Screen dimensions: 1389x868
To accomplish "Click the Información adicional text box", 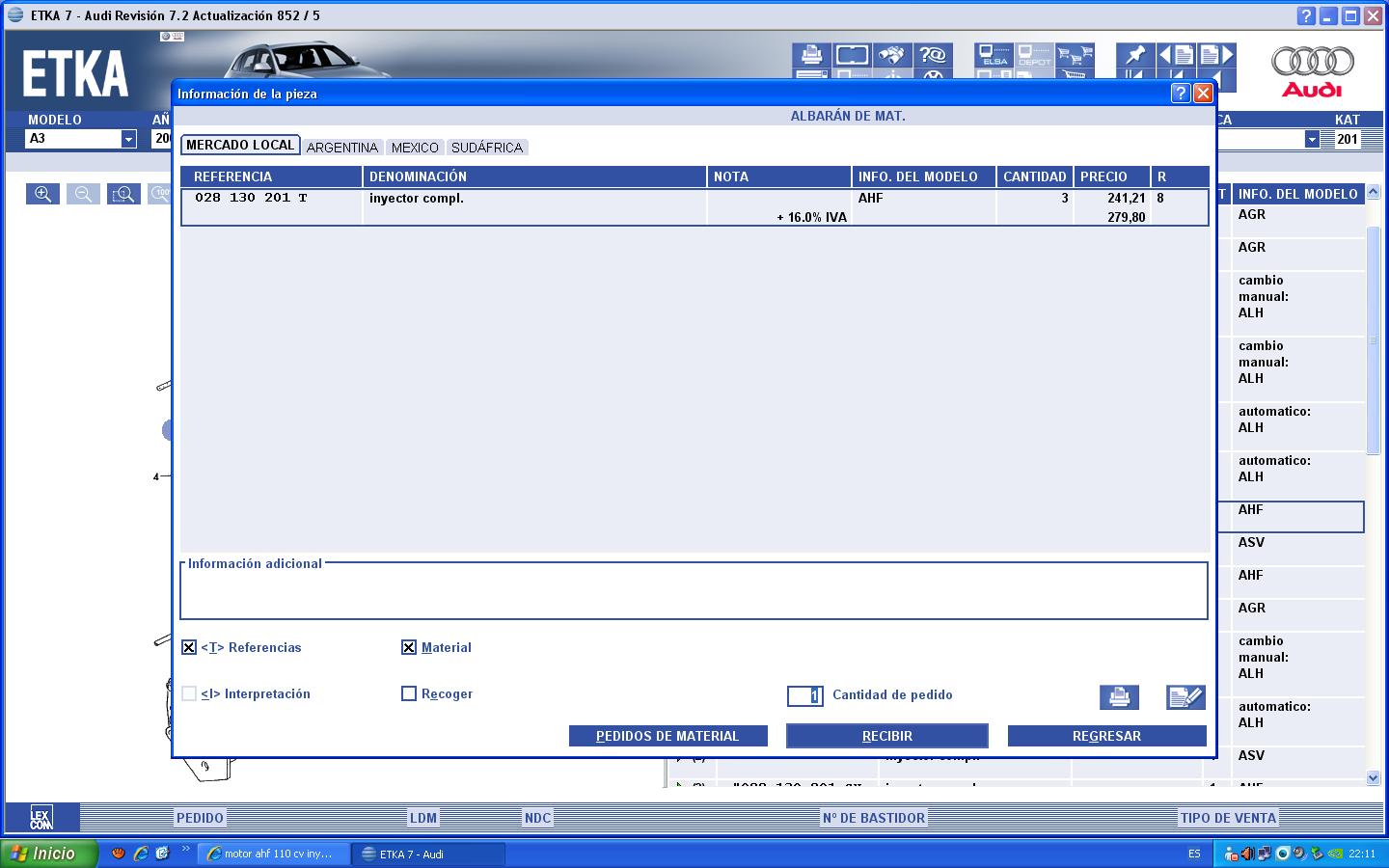I will [x=694, y=591].
